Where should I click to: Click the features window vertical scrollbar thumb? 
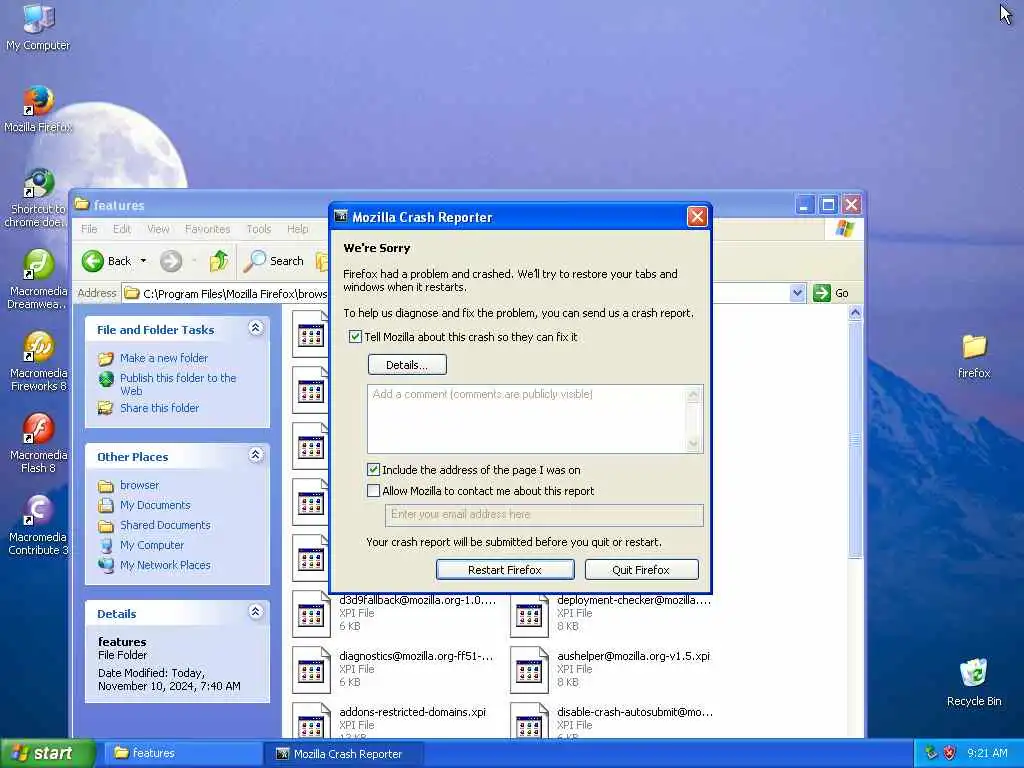pyautogui.click(x=855, y=440)
